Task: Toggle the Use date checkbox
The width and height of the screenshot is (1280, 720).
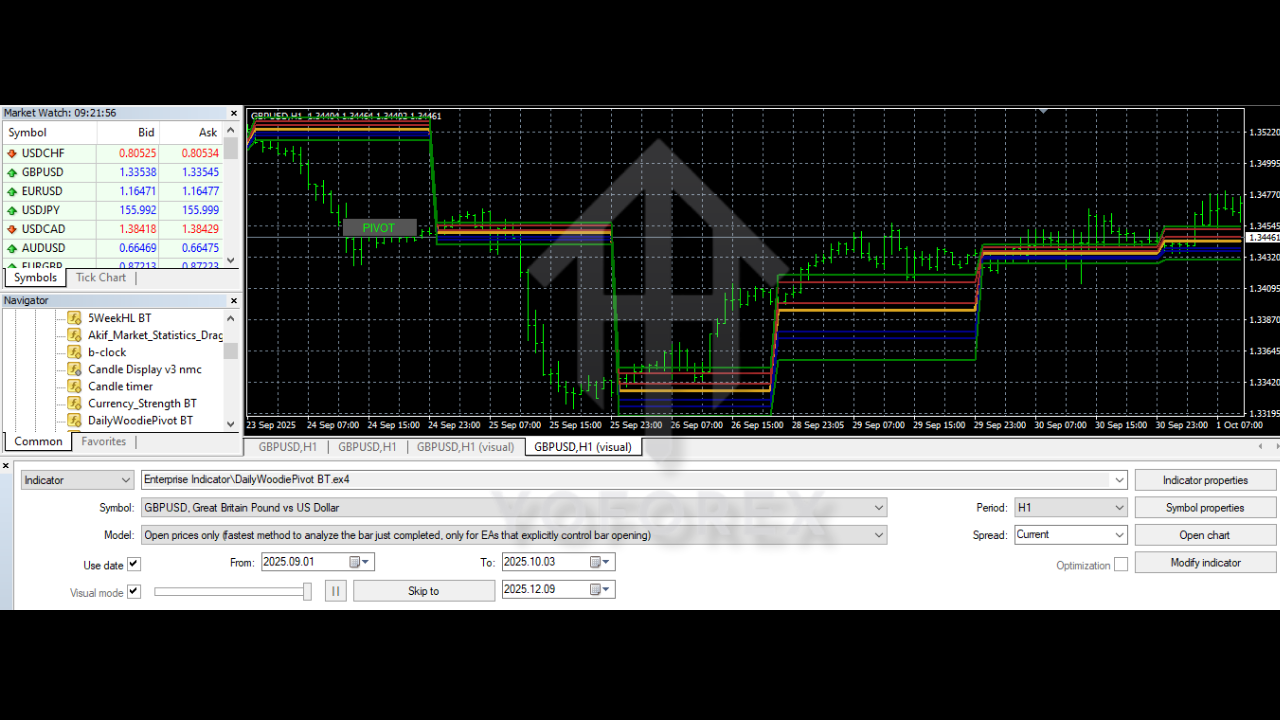Action: 135,563
